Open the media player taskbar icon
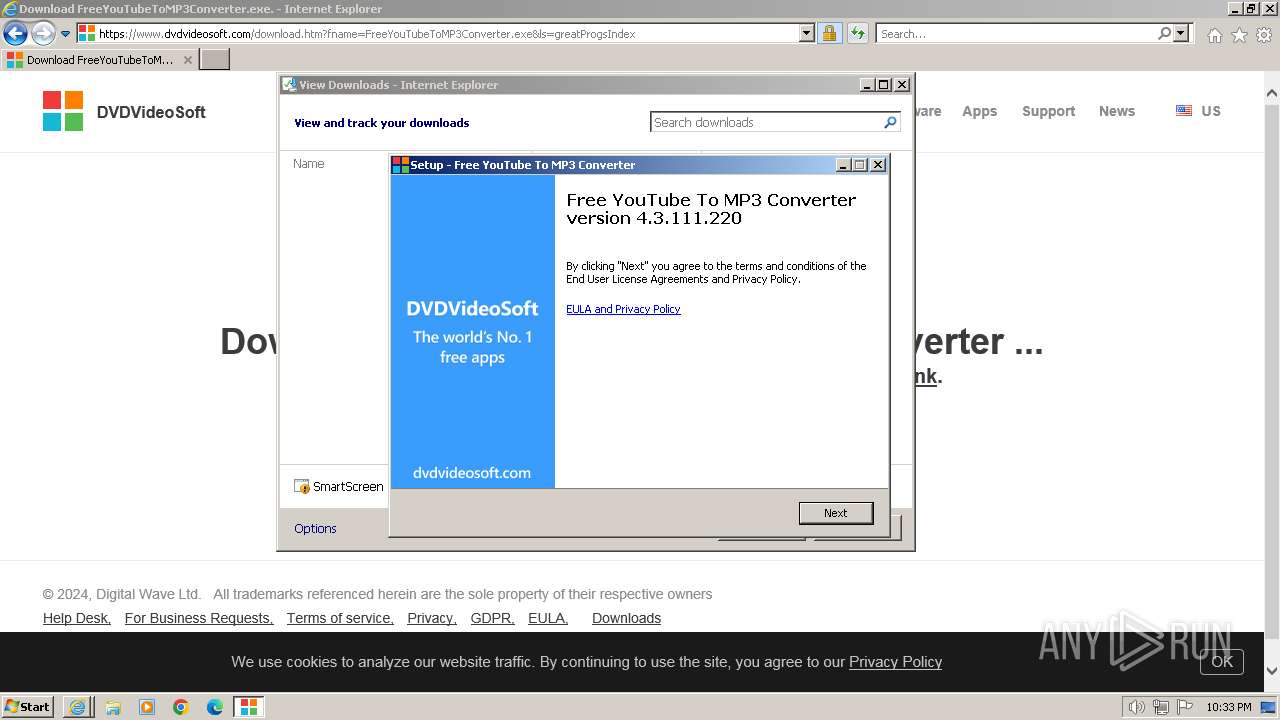The height and width of the screenshot is (720, 1280). click(x=147, y=707)
